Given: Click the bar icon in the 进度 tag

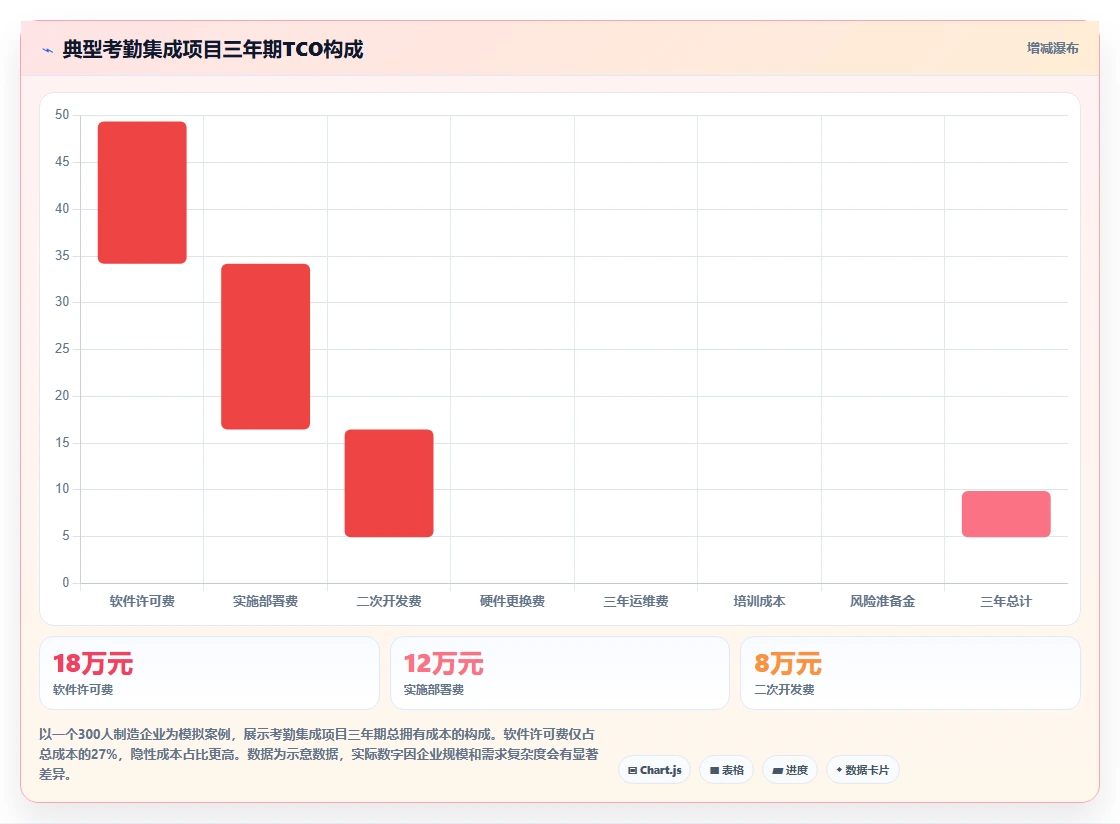Looking at the screenshot, I should point(777,770).
